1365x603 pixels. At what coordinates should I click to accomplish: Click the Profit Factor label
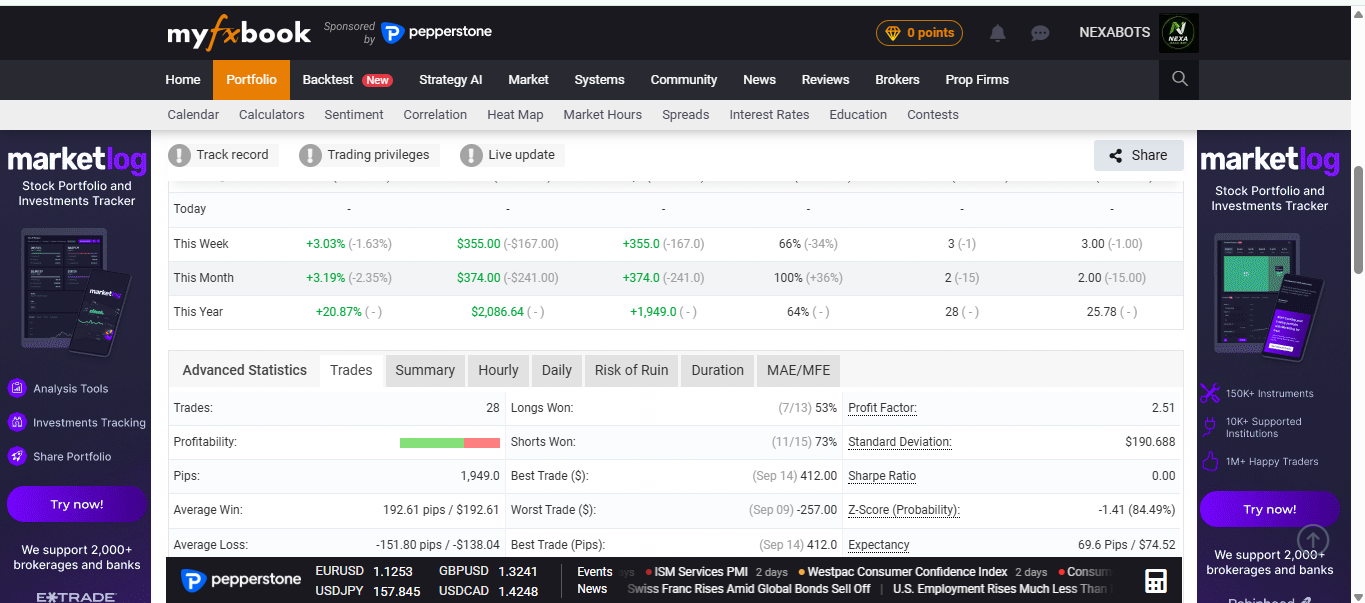pyautogui.click(x=882, y=408)
